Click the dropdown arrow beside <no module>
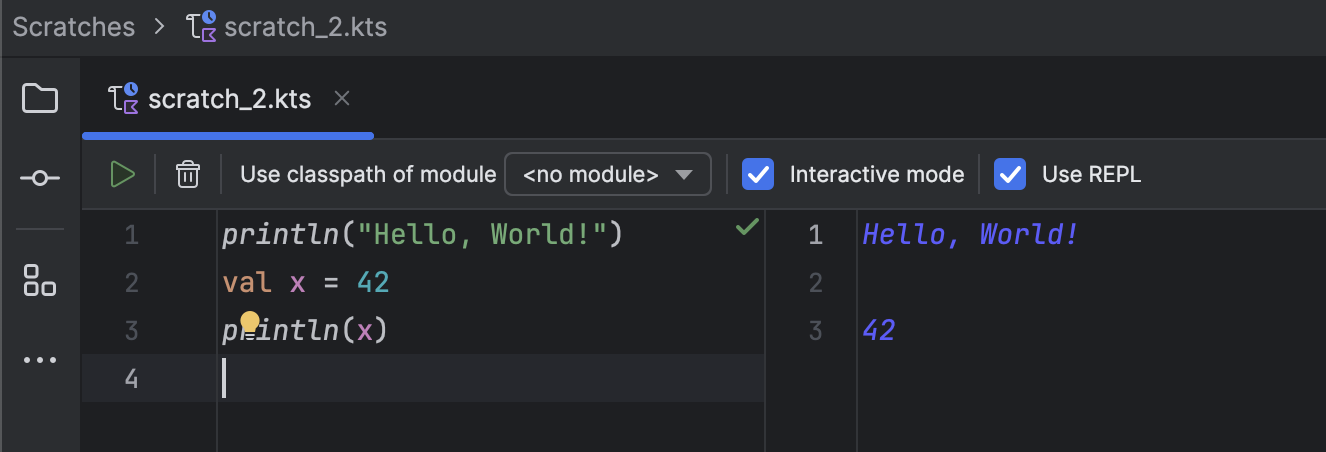Viewport: 1326px width, 452px height. (684, 175)
